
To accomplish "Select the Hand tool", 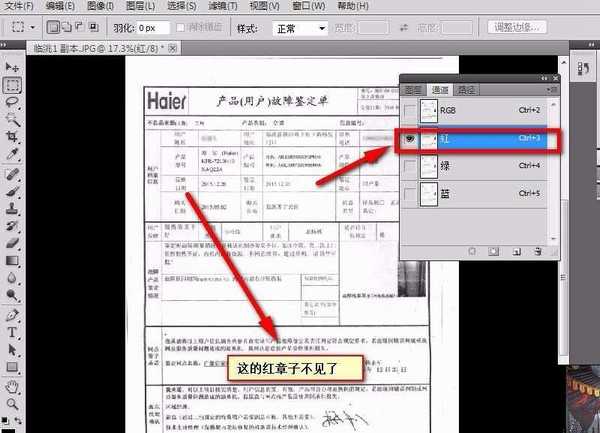I will pyautogui.click(x=12, y=387).
